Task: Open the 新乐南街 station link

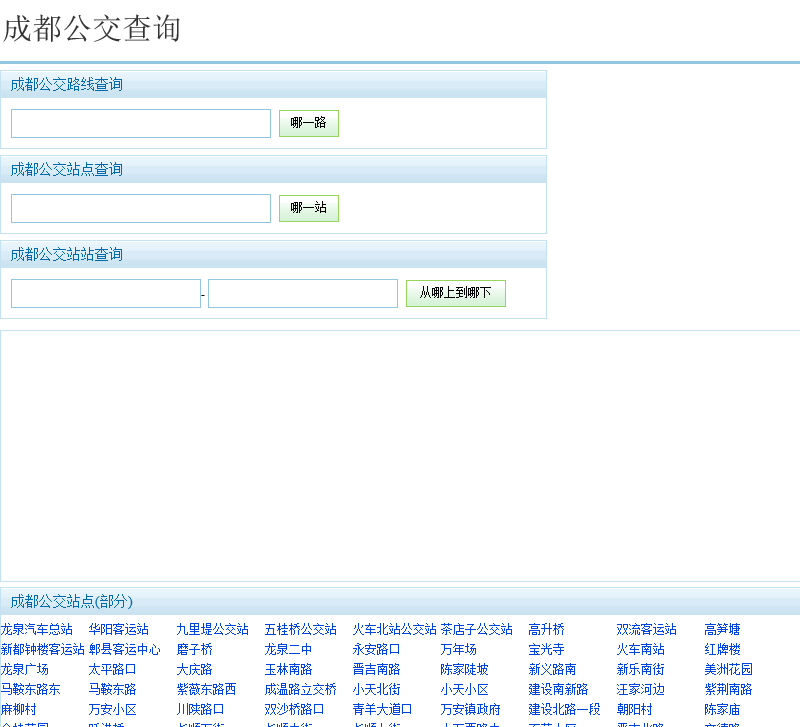Action: tap(640, 669)
